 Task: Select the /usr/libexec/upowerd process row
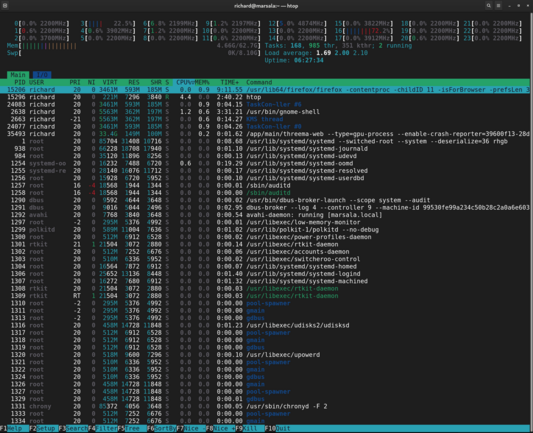tap(265, 355)
